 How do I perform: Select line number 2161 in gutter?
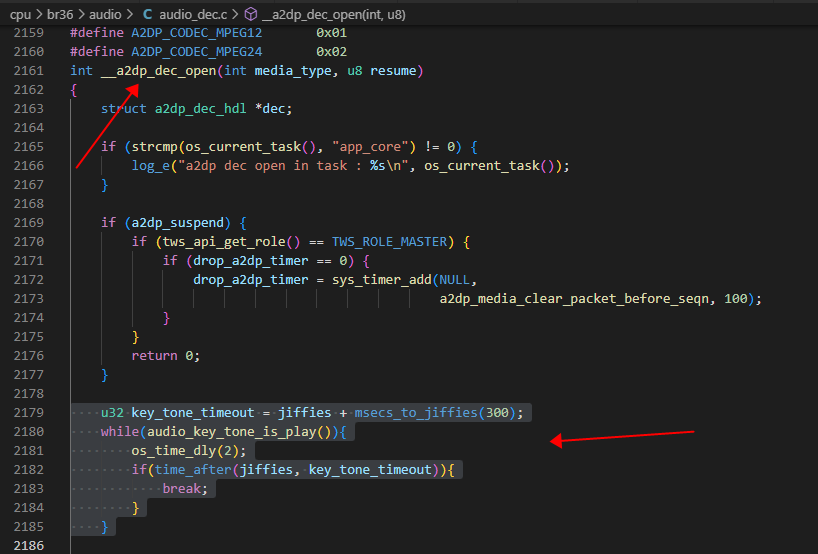(x=29, y=70)
